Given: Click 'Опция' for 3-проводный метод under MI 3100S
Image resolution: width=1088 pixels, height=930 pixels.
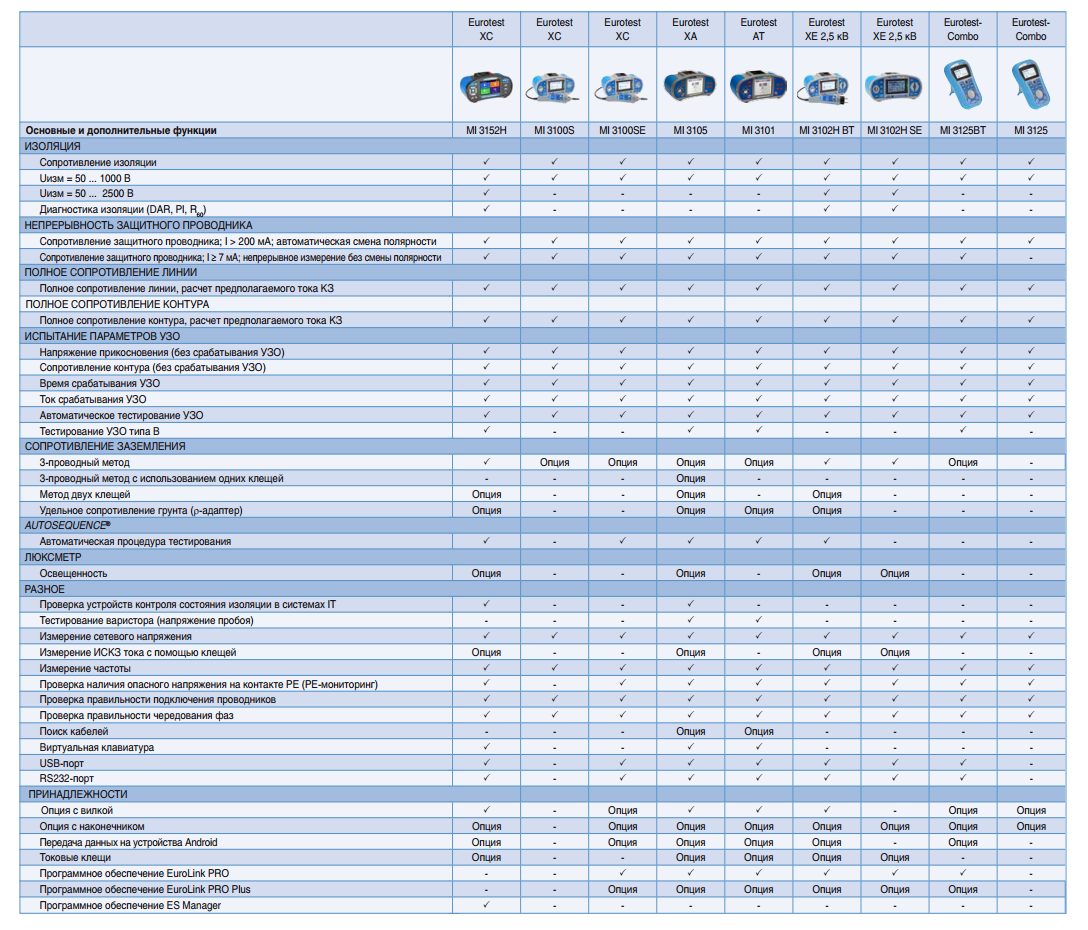Looking at the screenshot, I should click(x=554, y=463).
